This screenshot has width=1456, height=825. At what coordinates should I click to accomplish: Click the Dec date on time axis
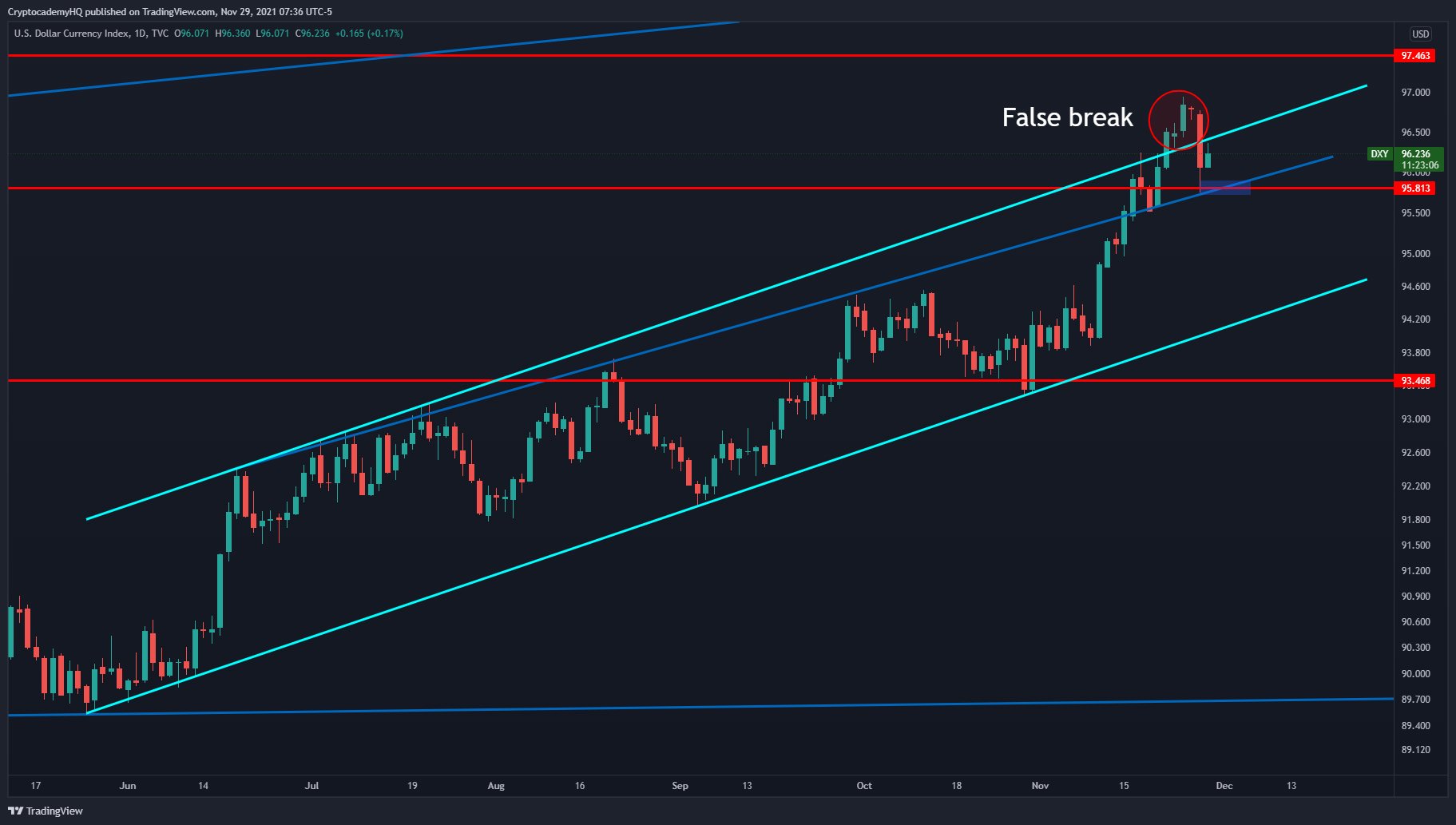[1224, 786]
